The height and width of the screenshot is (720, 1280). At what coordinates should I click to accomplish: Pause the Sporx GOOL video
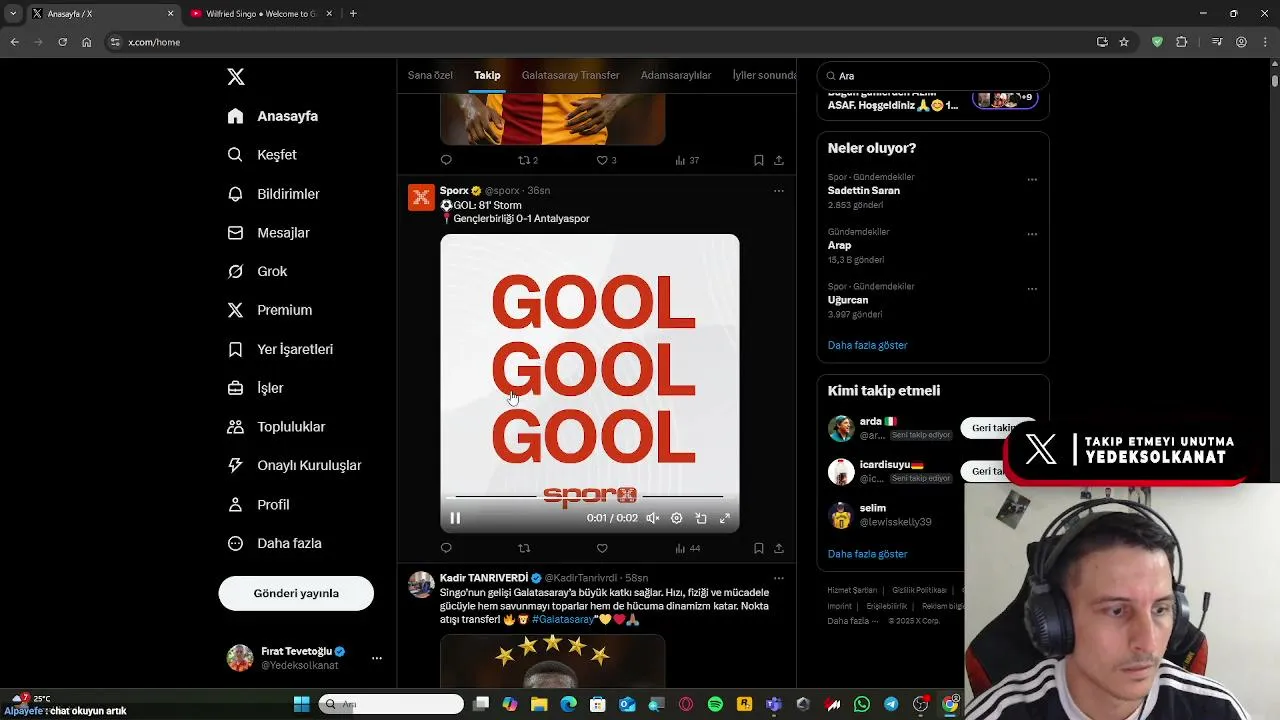coord(455,518)
